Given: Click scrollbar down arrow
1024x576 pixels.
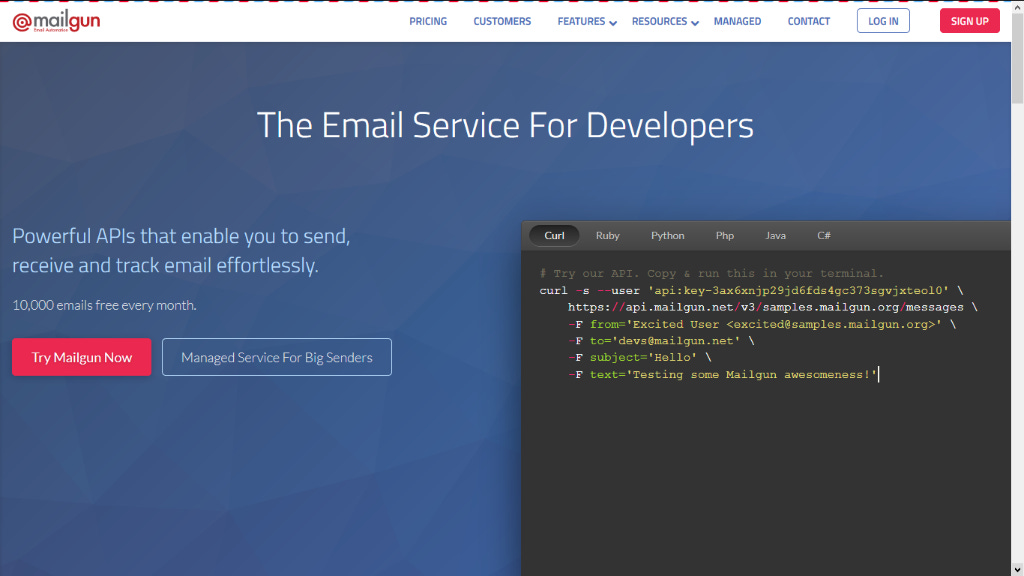Looking at the screenshot, I should click(1017, 570).
